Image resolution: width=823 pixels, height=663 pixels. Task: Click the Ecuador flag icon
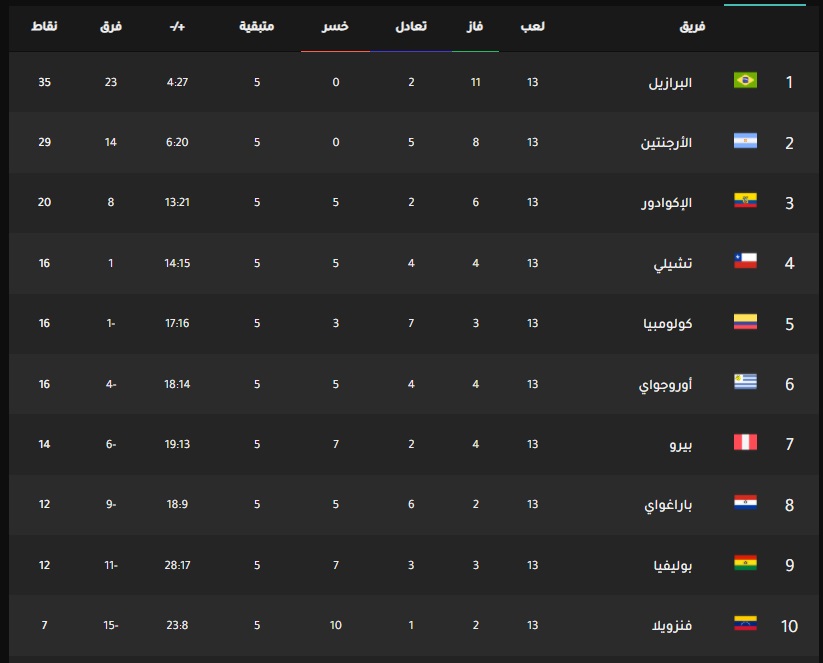click(745, 201)
